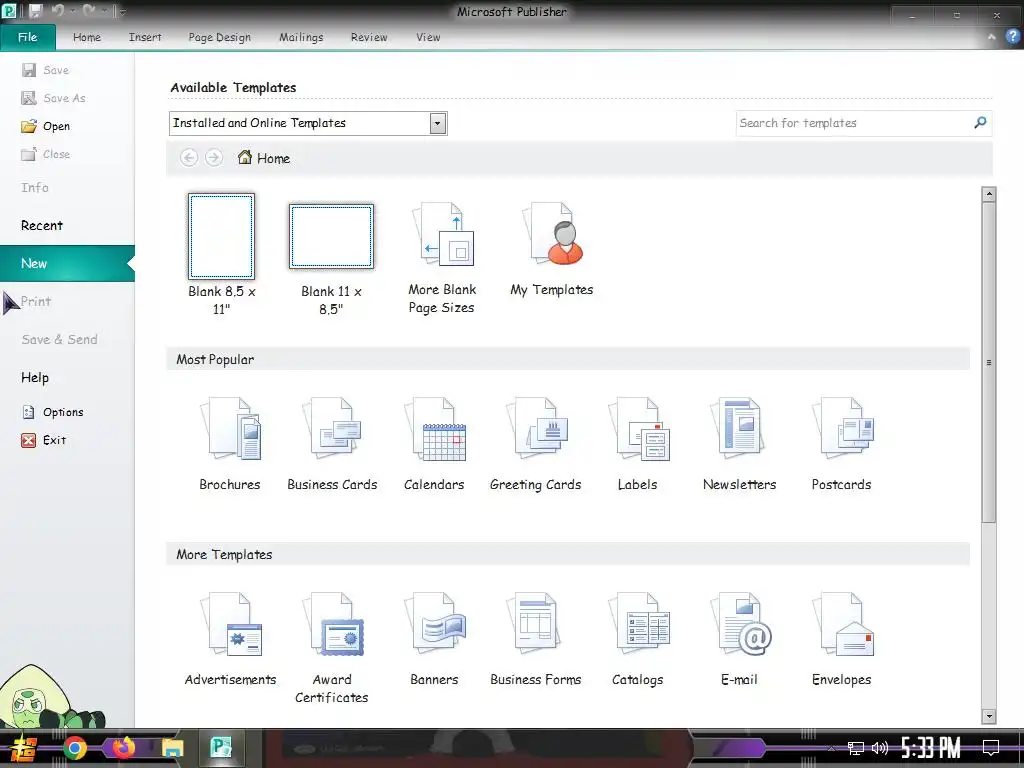
Task: Switch to the Page Design tab
Action: coord(219,37)
